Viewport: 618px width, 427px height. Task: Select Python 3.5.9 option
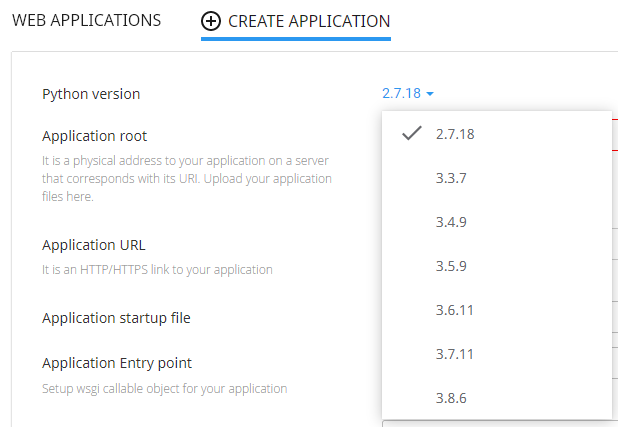[x=451, y=266]
